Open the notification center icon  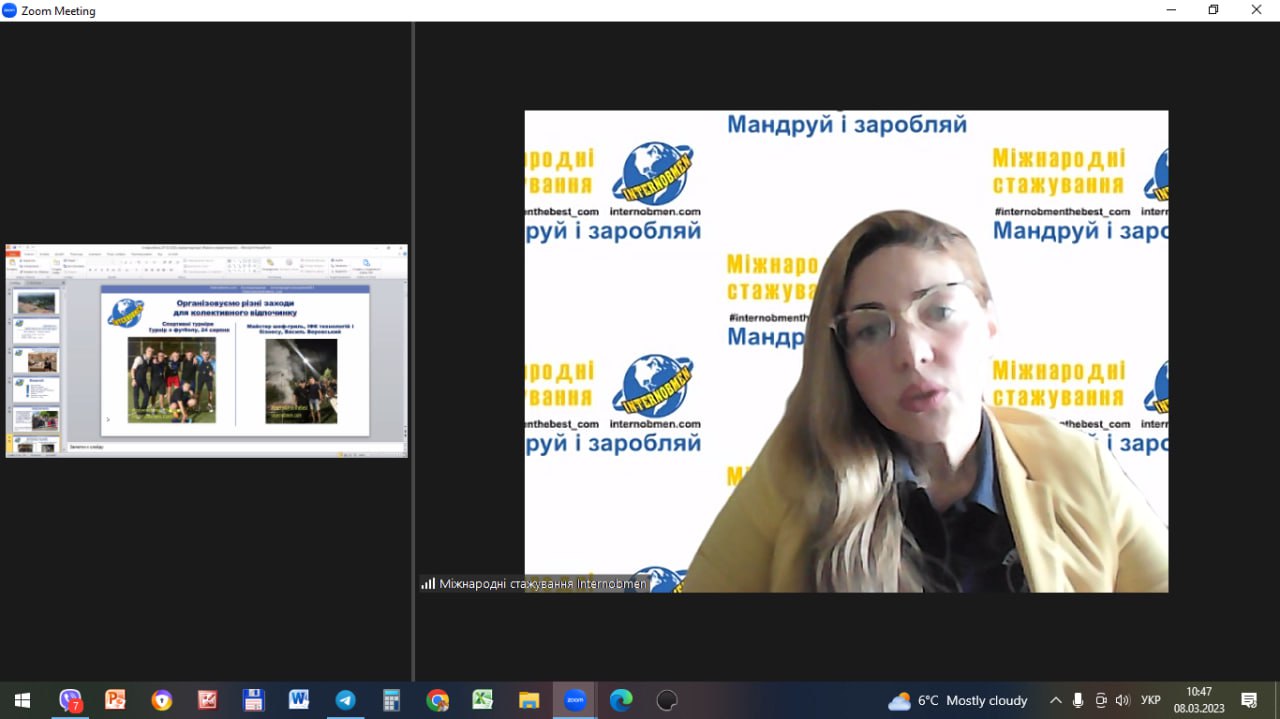coord(1249,700)
